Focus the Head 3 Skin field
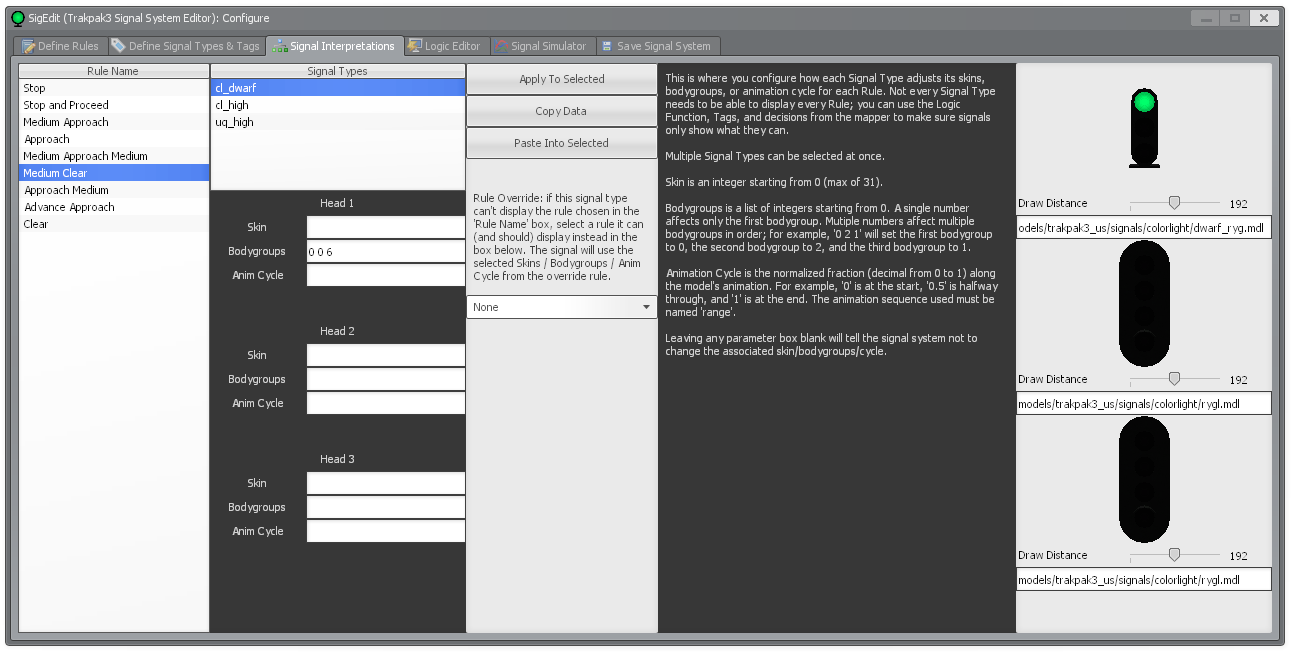The height and width of the screenshot is (652, 1291). point(386,483)
